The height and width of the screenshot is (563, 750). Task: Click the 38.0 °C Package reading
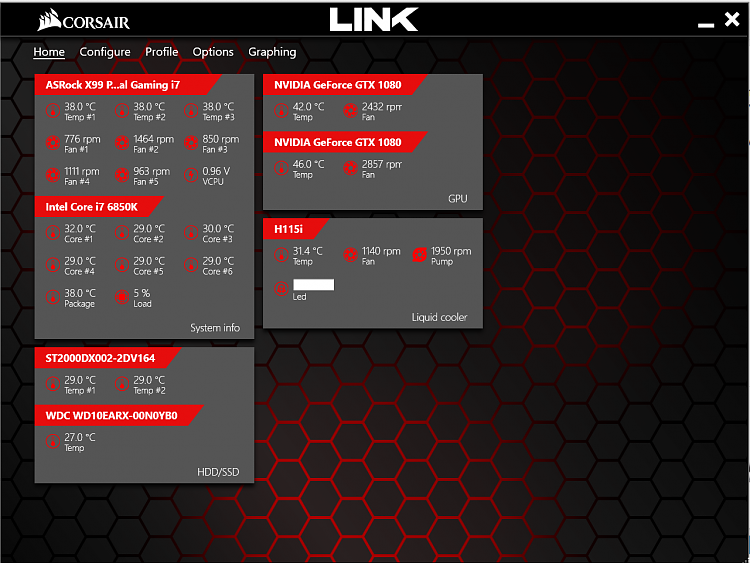(80, 293)
